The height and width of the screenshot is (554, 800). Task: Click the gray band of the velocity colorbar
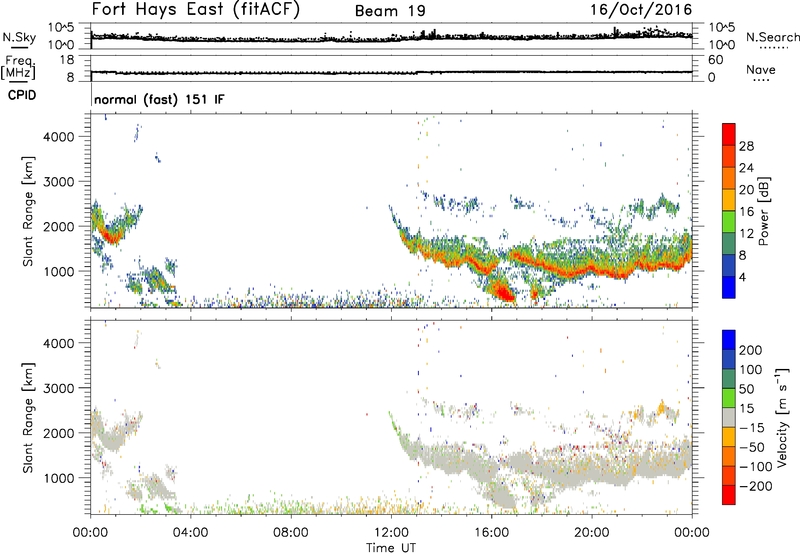tap(729, 417)
